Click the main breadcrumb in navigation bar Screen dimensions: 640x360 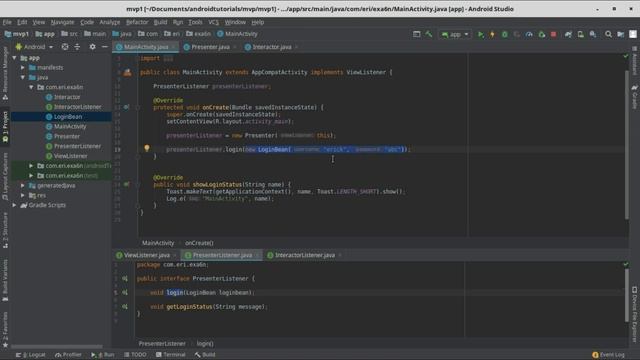(95, 34)
